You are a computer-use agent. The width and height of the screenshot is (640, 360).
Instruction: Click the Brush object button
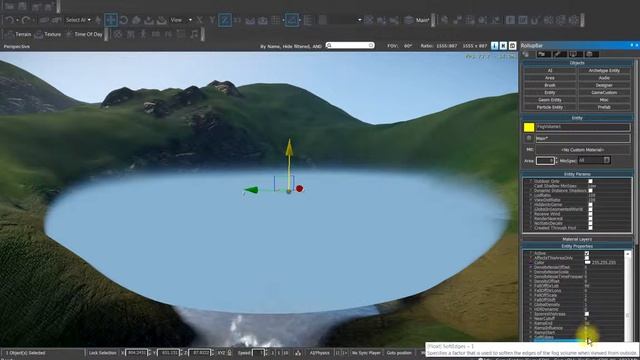[x=550, y=85]
